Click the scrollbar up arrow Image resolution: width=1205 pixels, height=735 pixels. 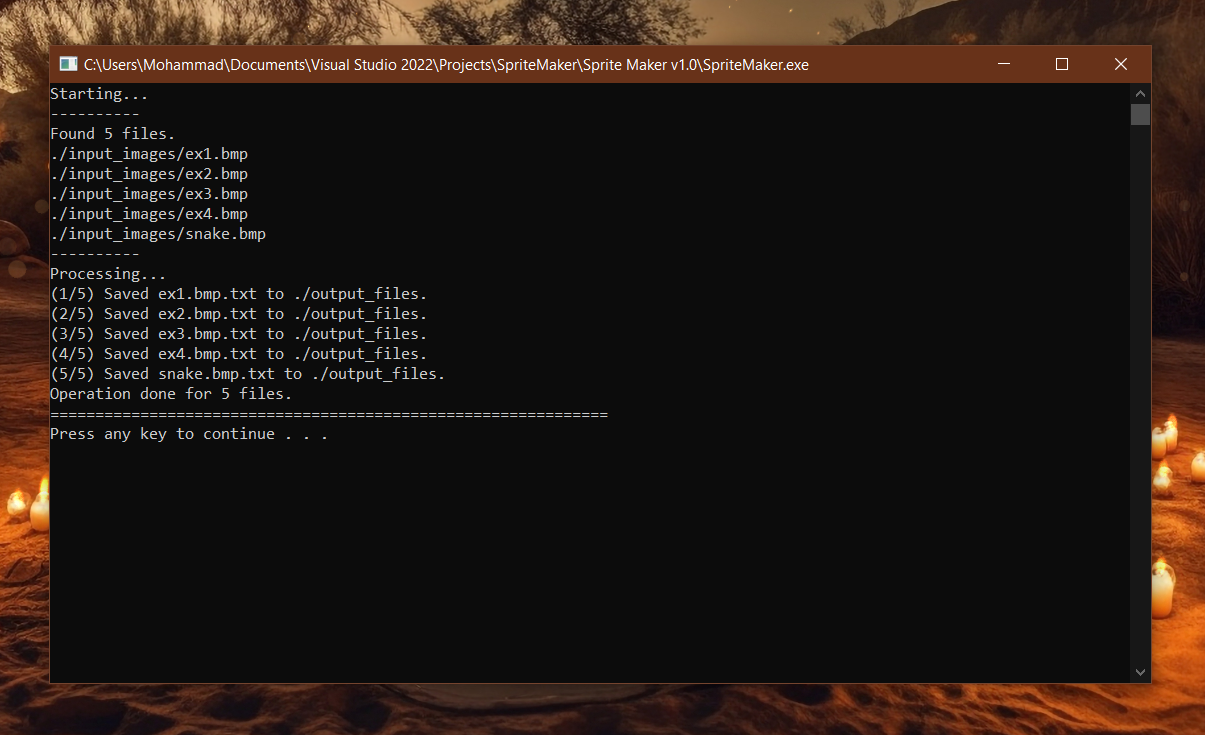coord(1140,93)
